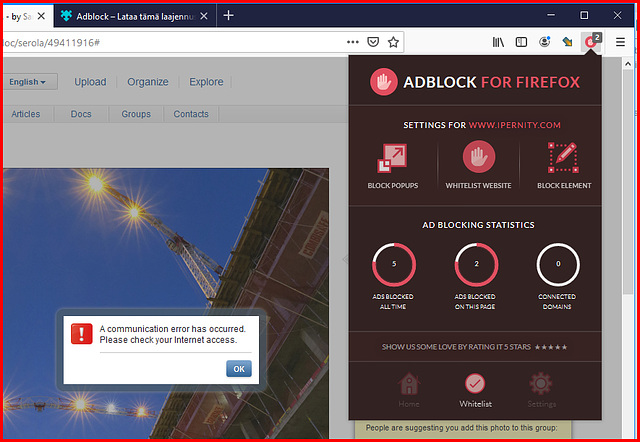Open a new tab with plus button
This screenshot has height=442, width=640.
click(229, 16)
